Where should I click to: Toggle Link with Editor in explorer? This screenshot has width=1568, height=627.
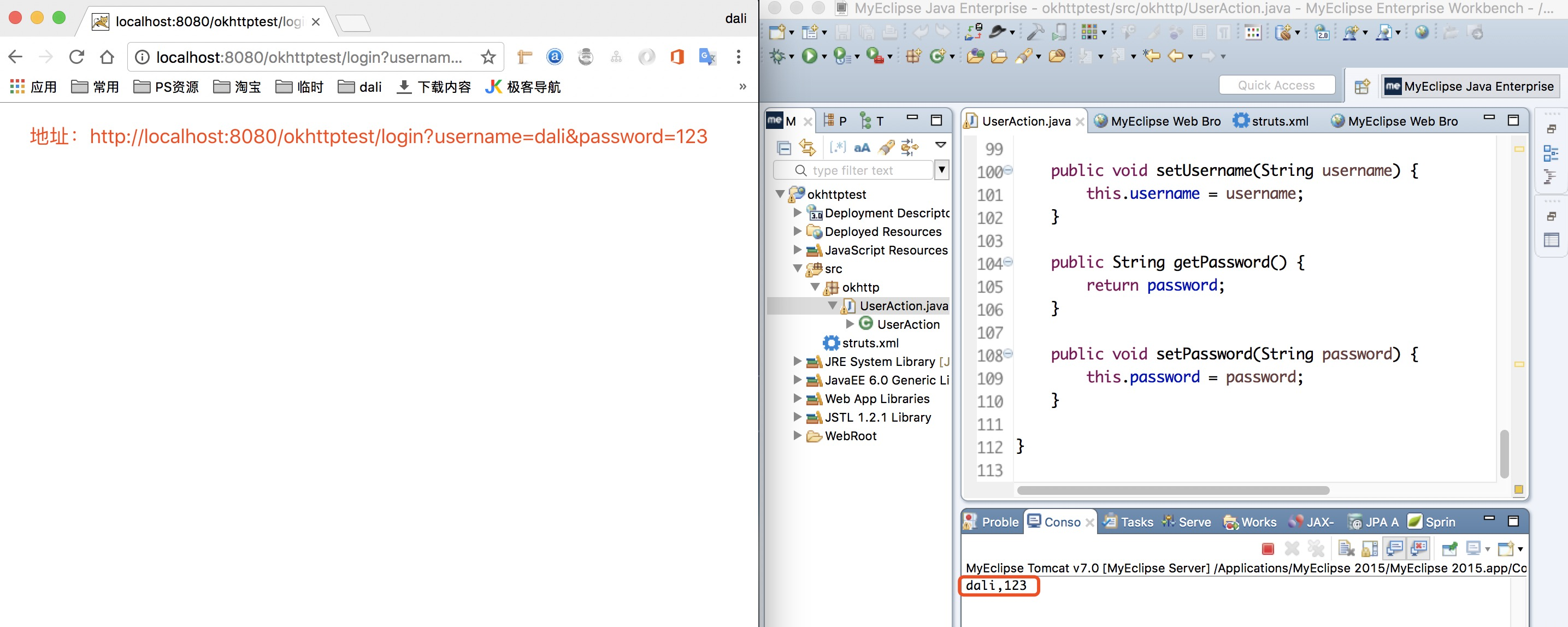coord(807,147)
